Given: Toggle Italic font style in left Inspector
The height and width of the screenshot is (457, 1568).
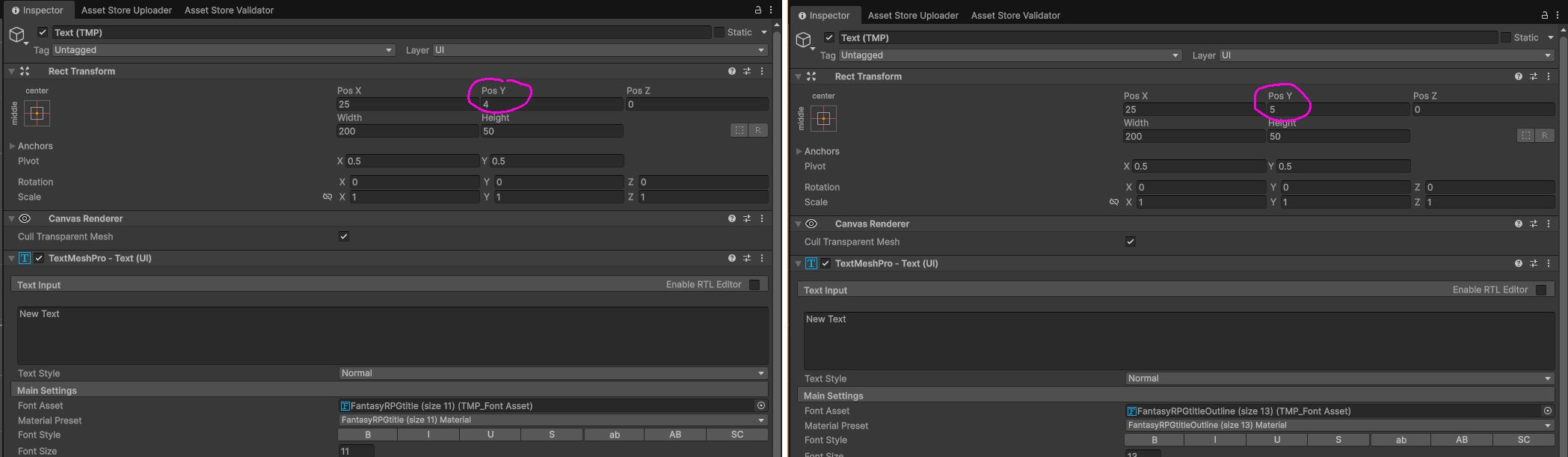Looking at the screenshot, I should point(428,435).
